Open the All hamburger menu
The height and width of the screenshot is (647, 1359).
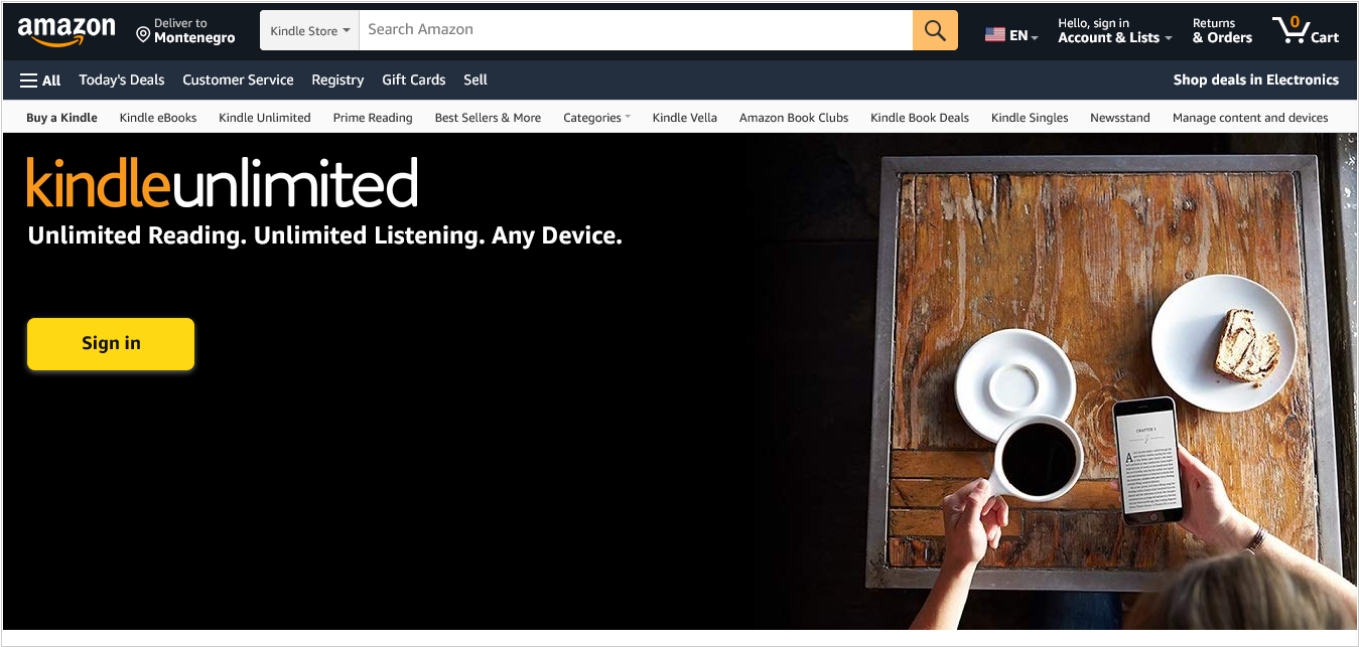point(40,80)
